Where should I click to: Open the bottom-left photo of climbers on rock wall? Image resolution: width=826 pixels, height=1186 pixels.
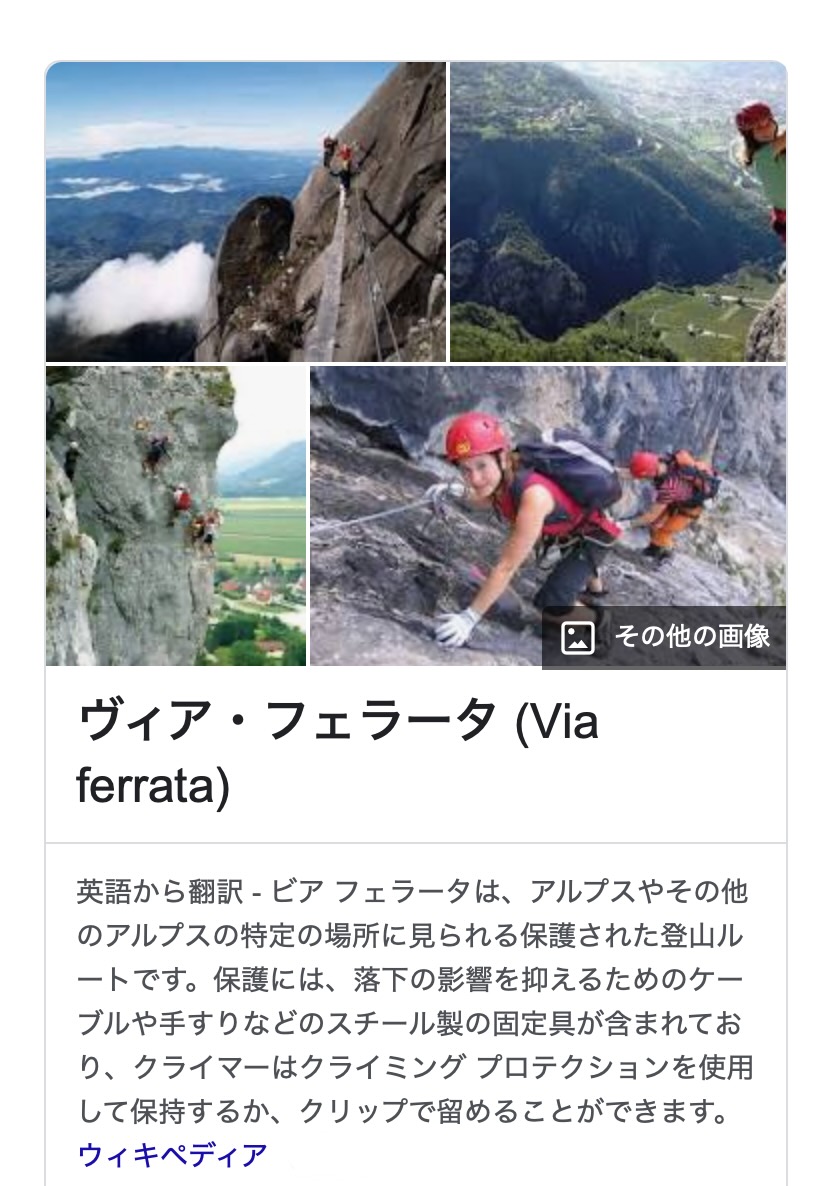pyautogui.click(x=176, y=516)
